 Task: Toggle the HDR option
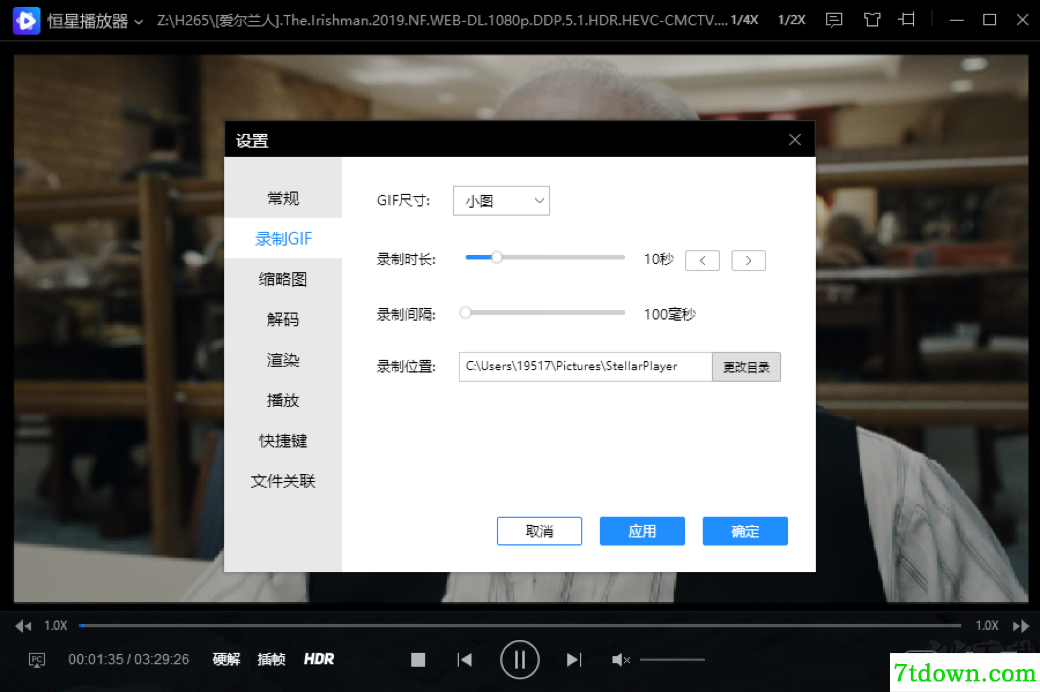tap(319, 659)
